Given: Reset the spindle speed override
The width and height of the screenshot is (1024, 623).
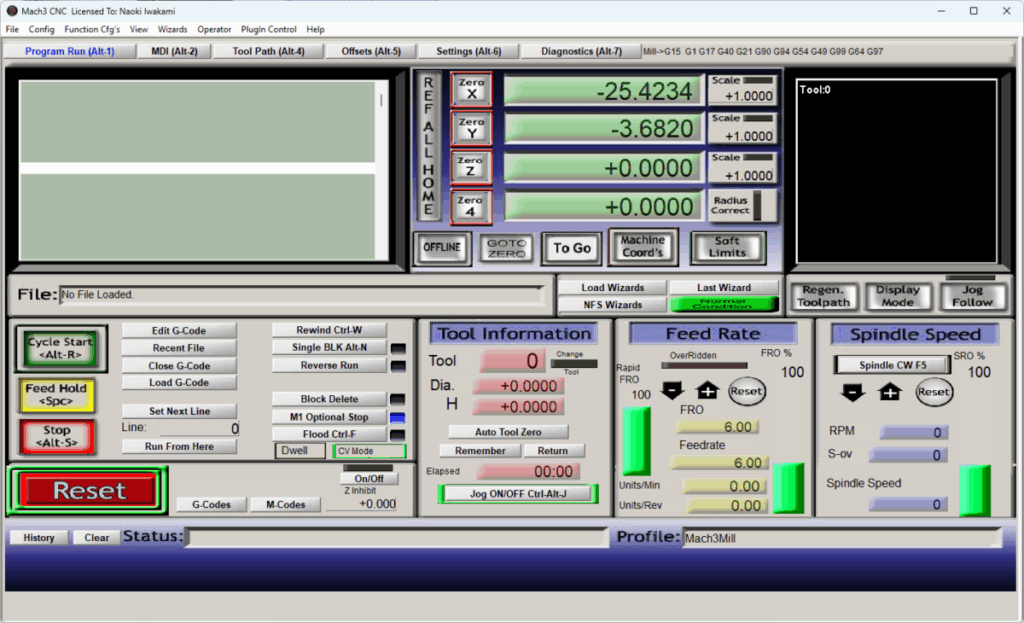Looking at the screenshot, I should (933, 392).
